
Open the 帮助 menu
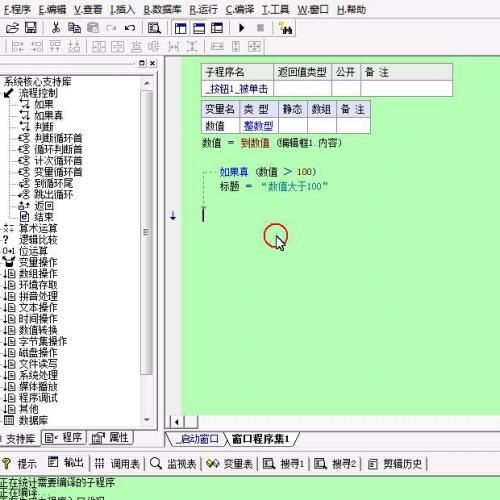click(x=351, y=10)
